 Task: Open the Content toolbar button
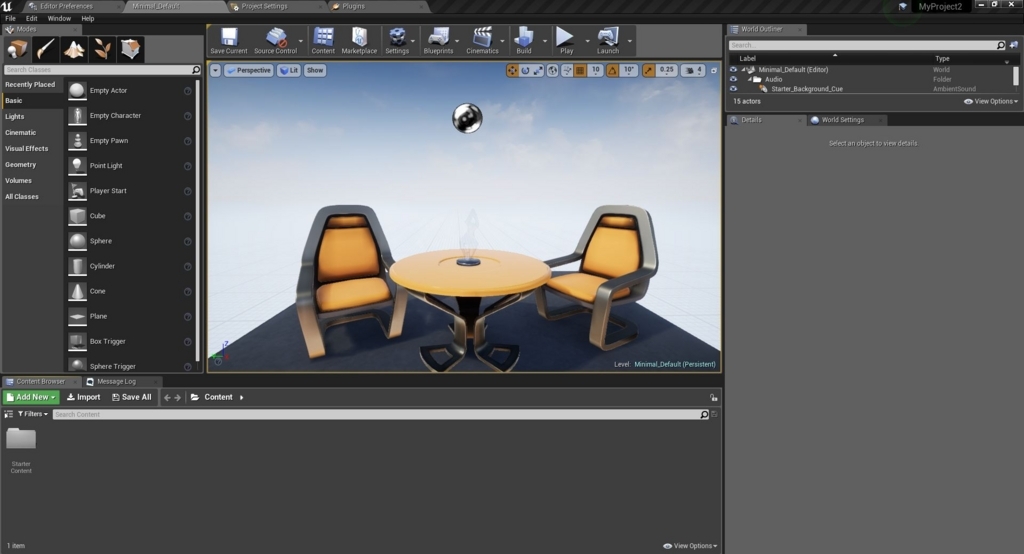[323, 41]
